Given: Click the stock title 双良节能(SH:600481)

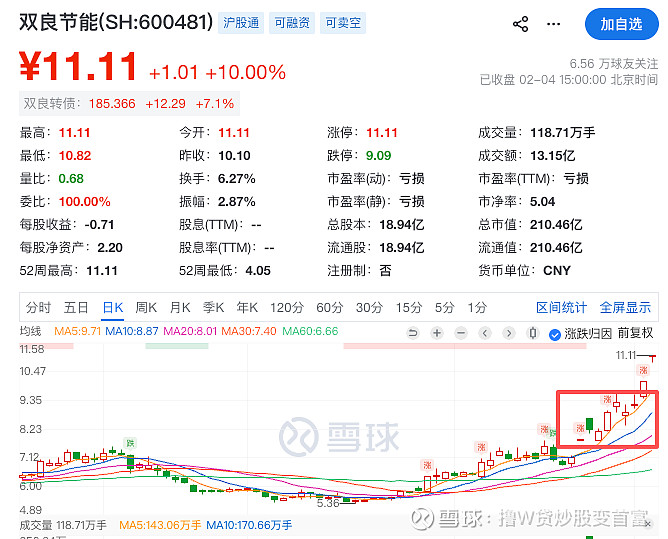Looking at the screenshot, I should [116, 22].
